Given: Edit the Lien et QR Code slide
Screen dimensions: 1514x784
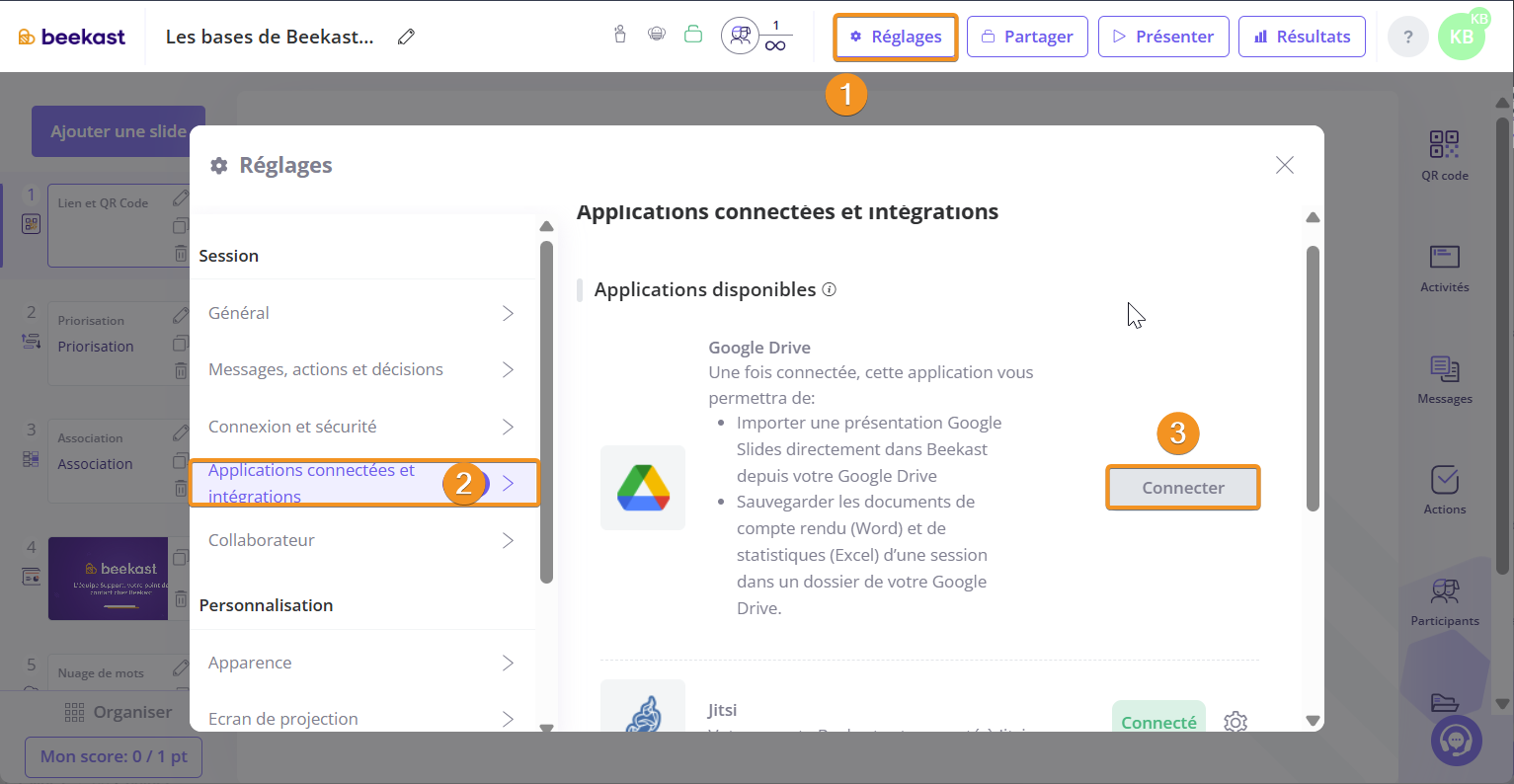Looking at the screenshot, I should click(181, 198).
